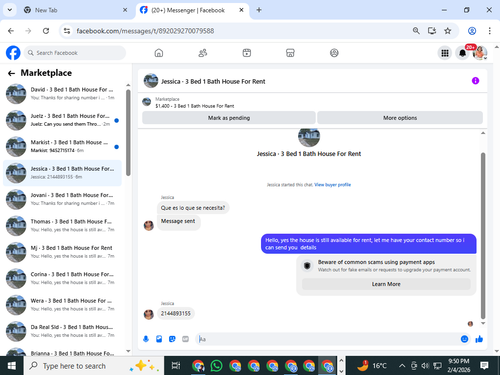Open Corina conversation in list
The width and height of the screenshot is (500, 375).
pyautogui.click(x=62, y=278)
